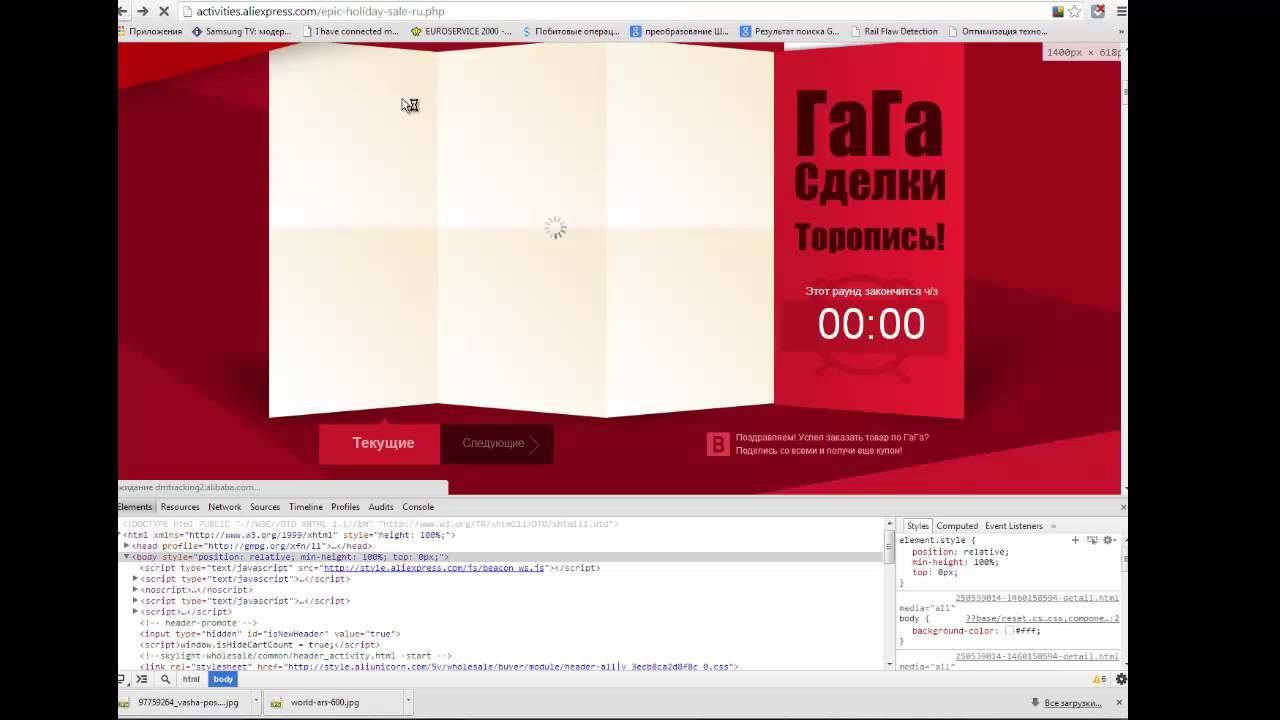Expand the noscript node
The width and height of the screenshot is (1280, 720).
(x=135, y=590)
